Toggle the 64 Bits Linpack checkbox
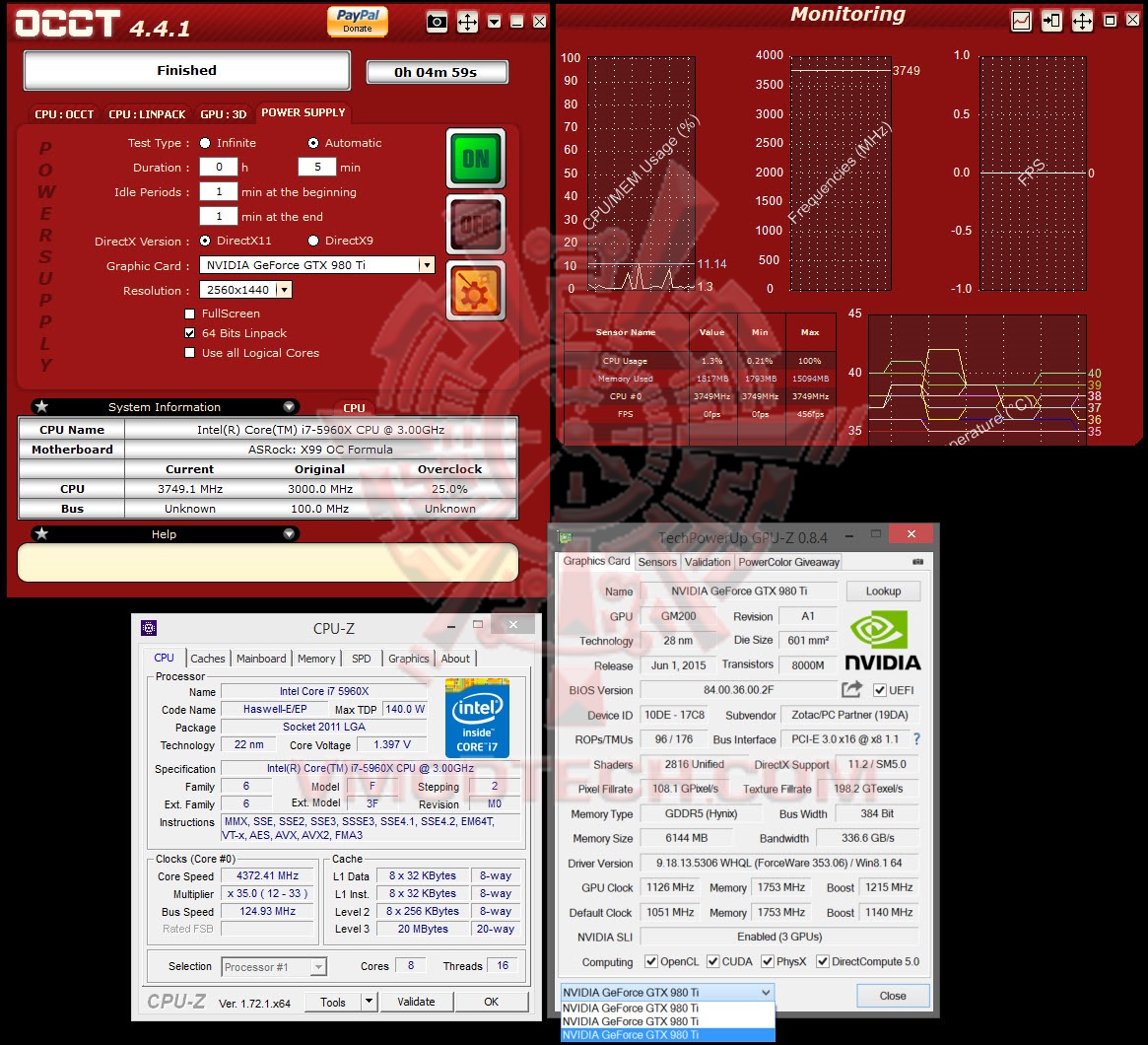This screenshot has height=1045, width=1148. (x=189, y=333)
